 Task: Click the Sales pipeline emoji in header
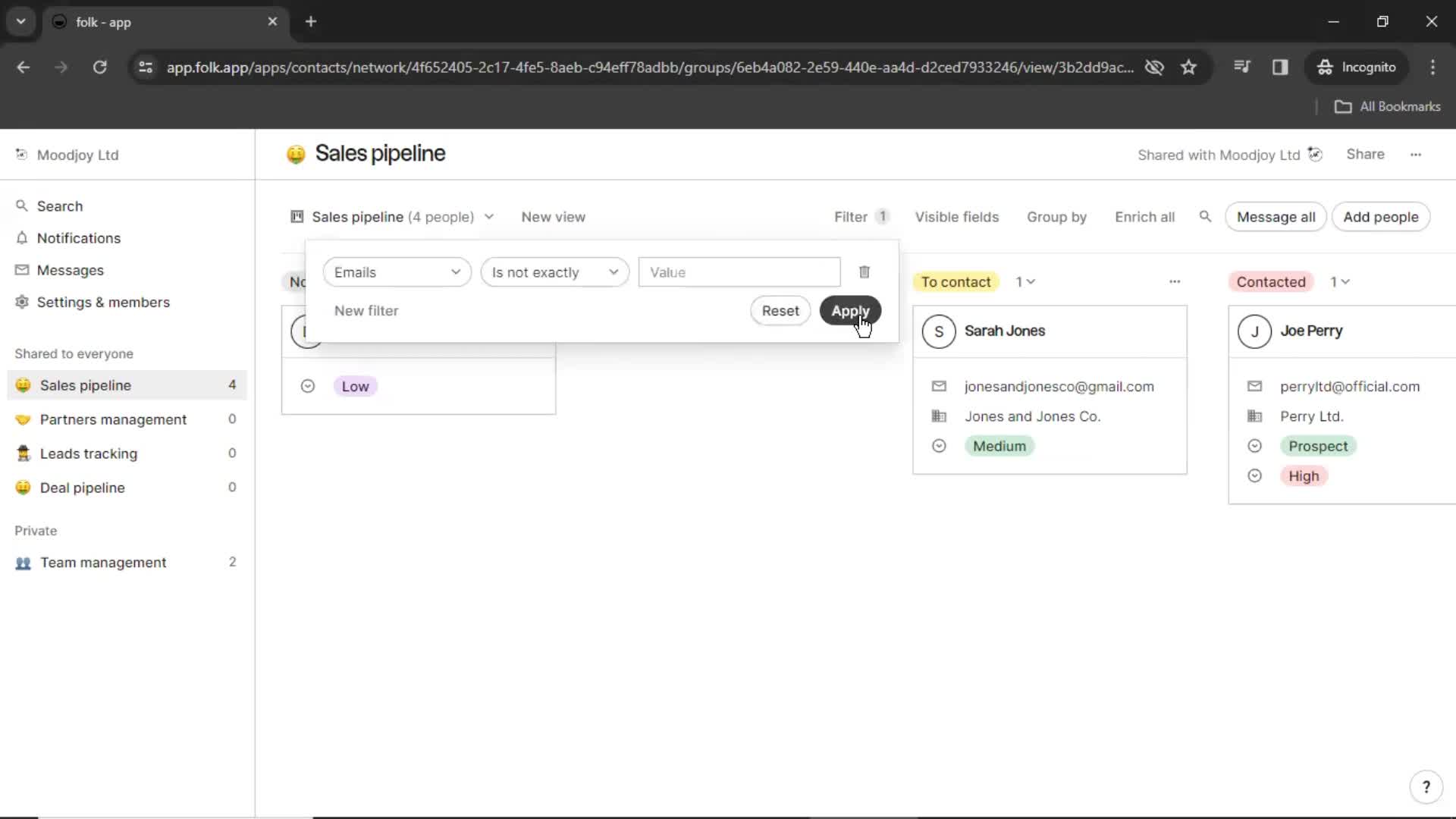coord(296,155)
